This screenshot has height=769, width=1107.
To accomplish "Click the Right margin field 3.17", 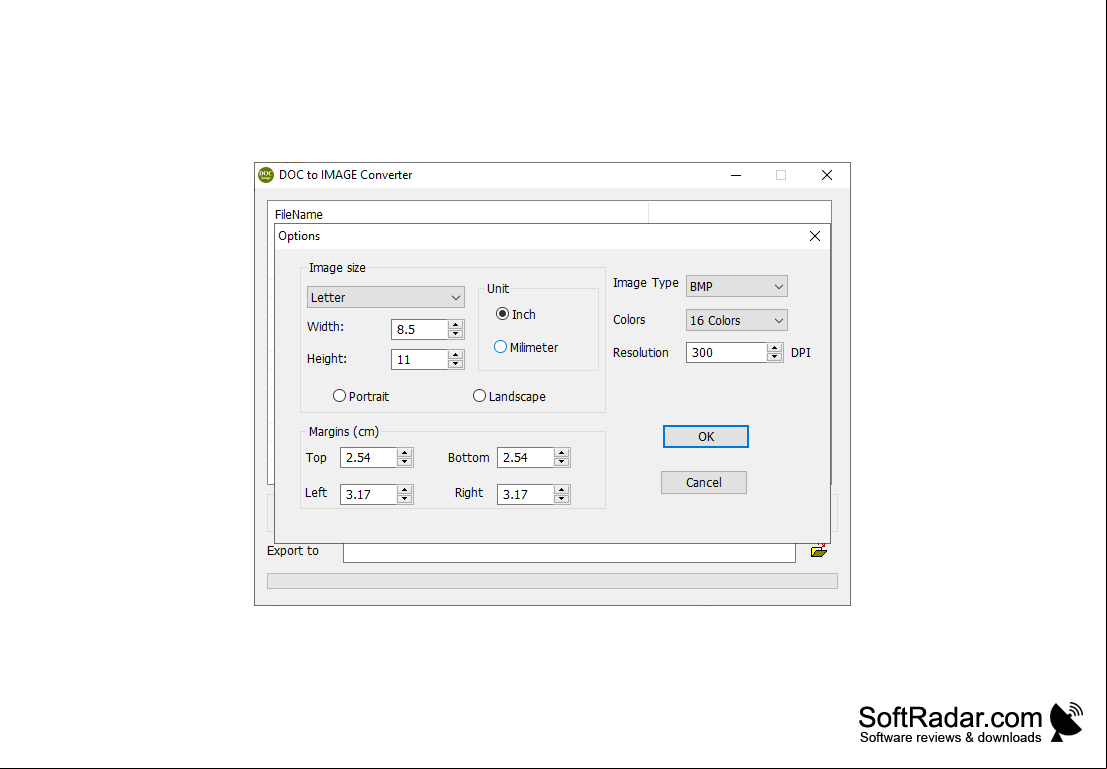I will pyautogui.click(x=525, y=494).
